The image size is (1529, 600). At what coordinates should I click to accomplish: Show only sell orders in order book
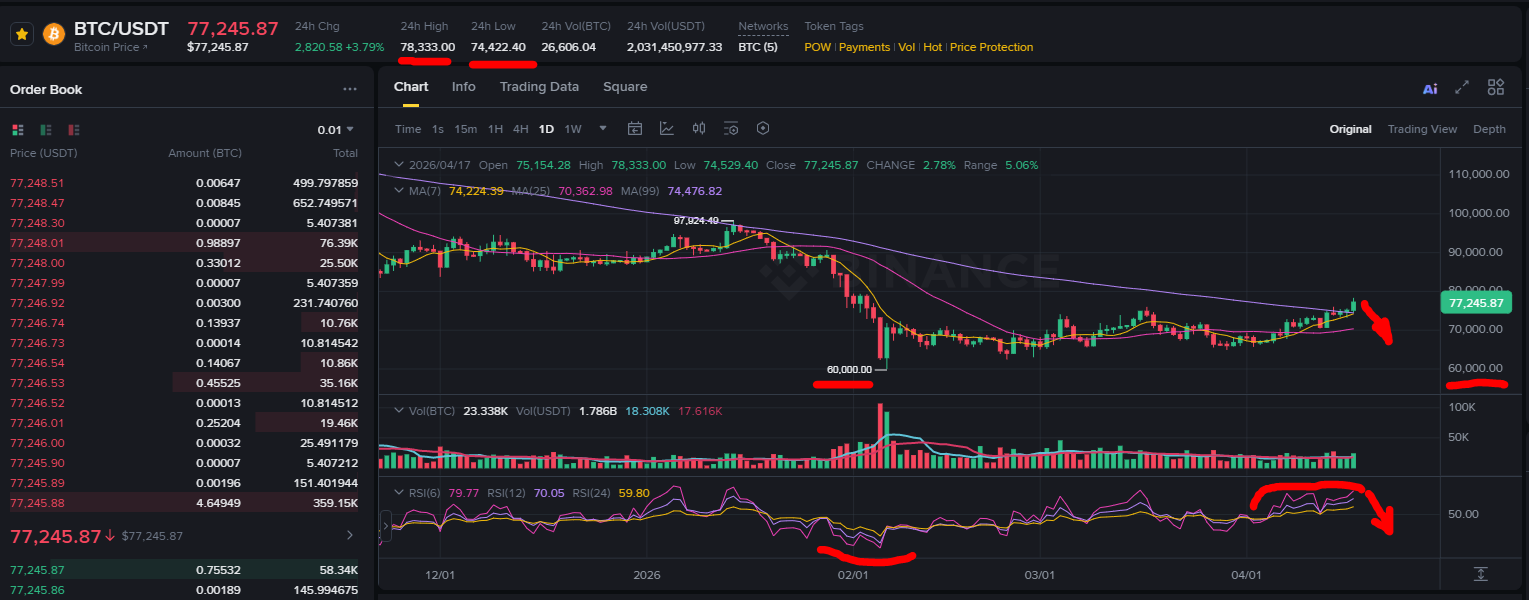[x=74, y=130]
